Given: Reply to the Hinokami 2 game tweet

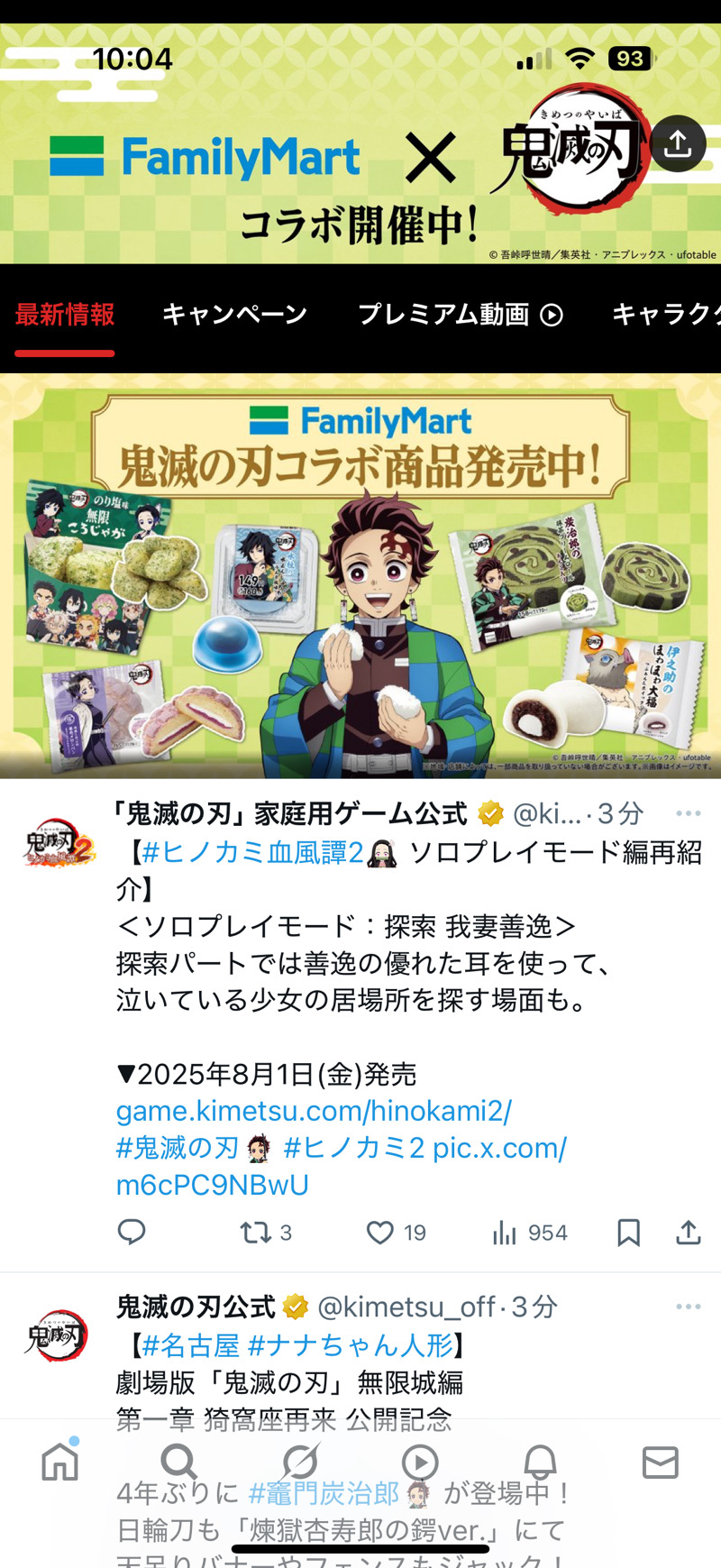Looking at the screenshot, I should click(132, 1232).
